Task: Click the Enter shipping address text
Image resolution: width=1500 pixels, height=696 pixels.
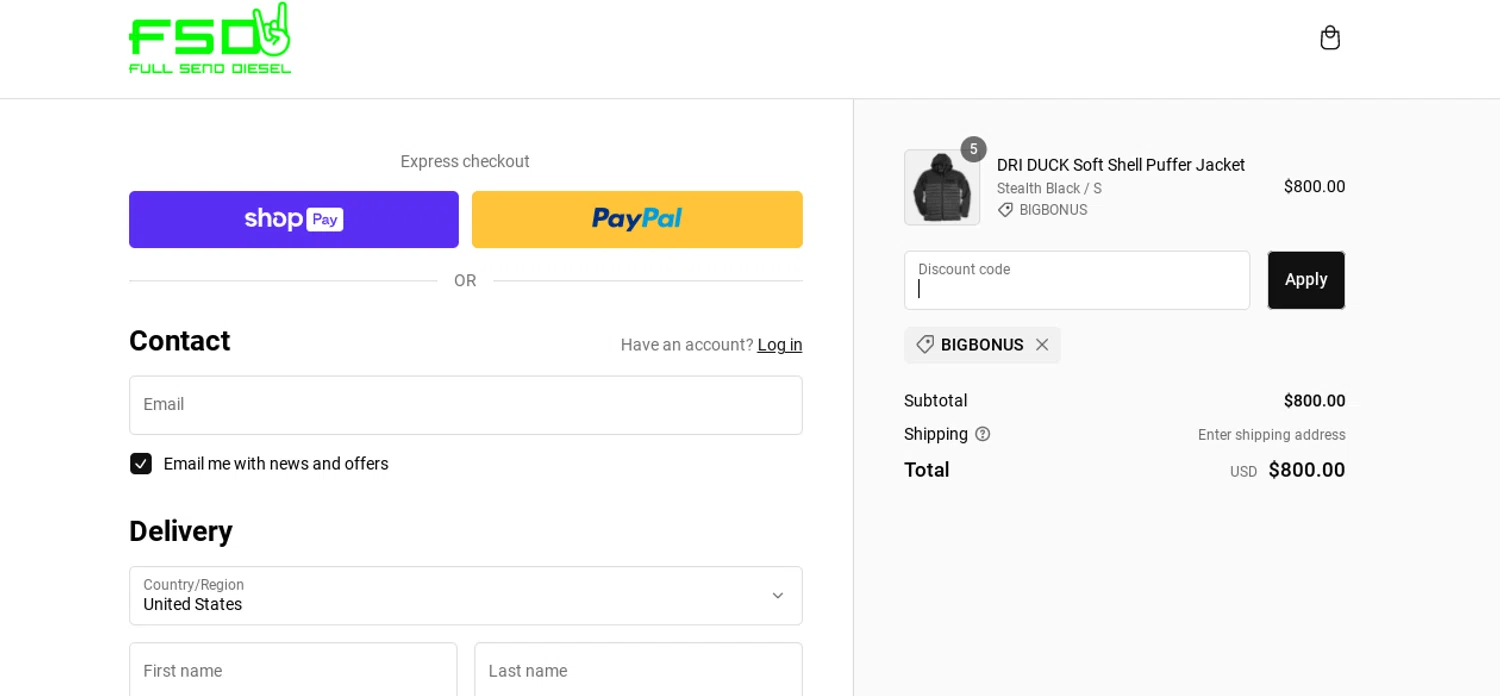Action: 1272,435
